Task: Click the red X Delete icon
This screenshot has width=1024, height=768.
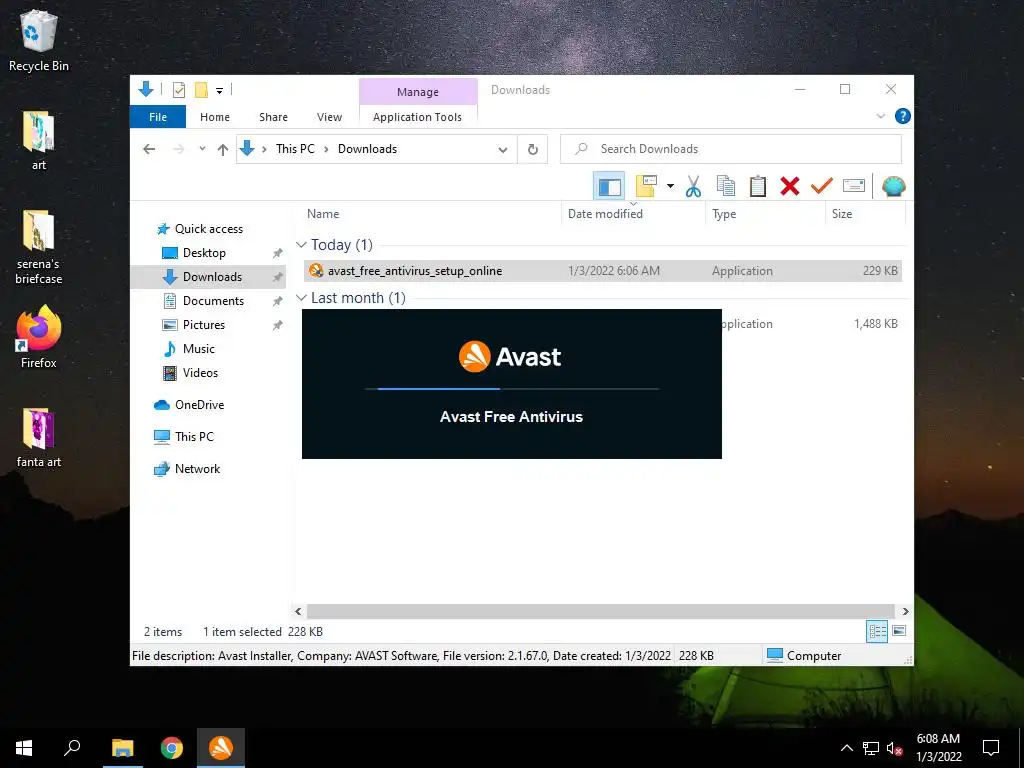Action: coord(790,186)
